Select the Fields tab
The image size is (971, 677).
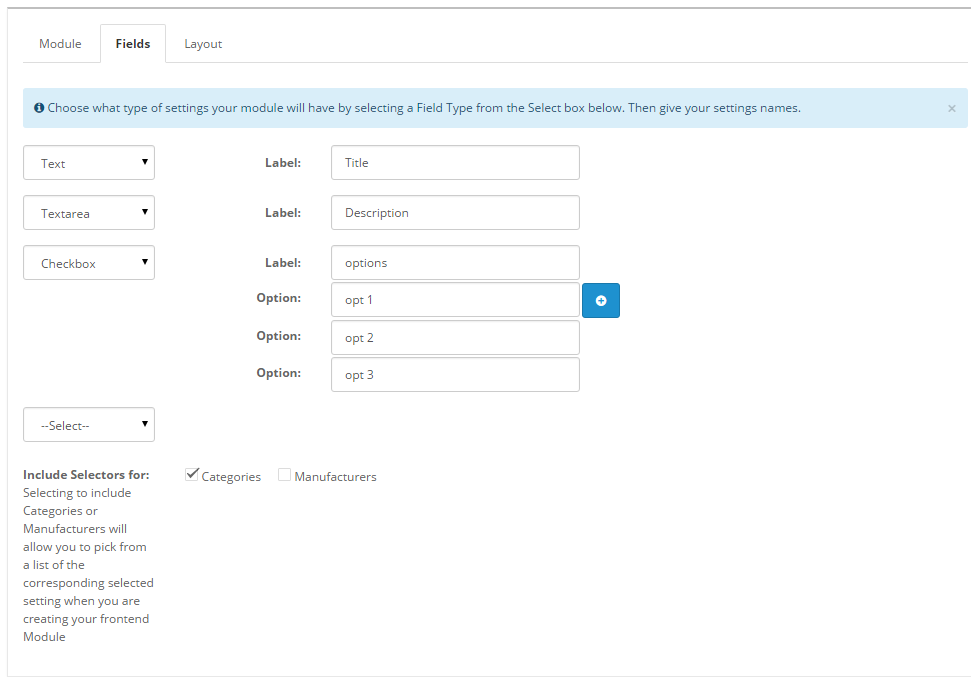pyautogui.click(x=133, y=44)
